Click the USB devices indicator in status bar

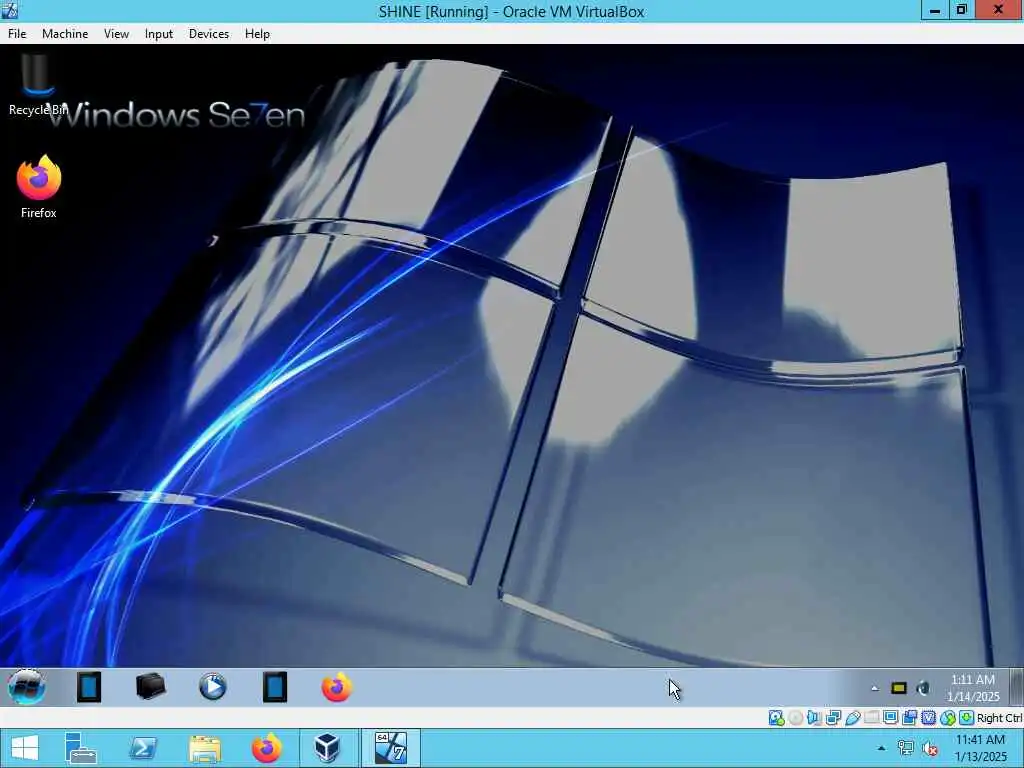[x=852, y=718]
